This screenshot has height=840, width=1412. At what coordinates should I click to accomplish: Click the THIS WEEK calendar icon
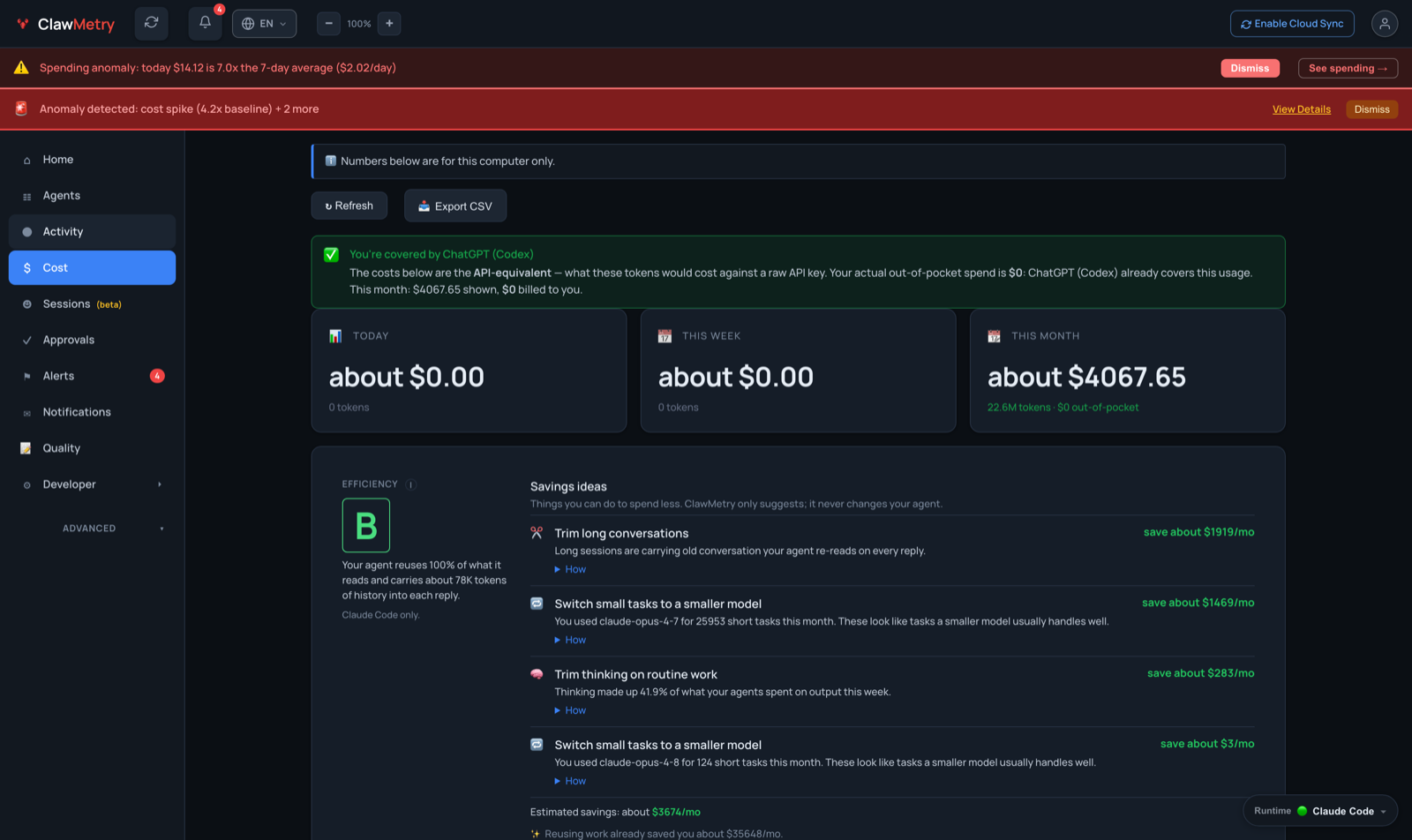(x=665, y=336)
